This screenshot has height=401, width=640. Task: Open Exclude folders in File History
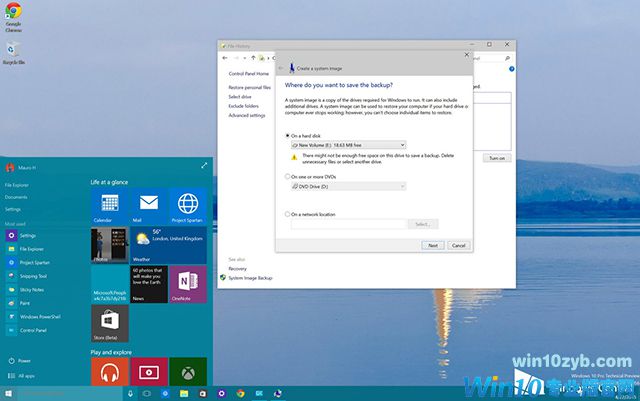pos(243,106)
